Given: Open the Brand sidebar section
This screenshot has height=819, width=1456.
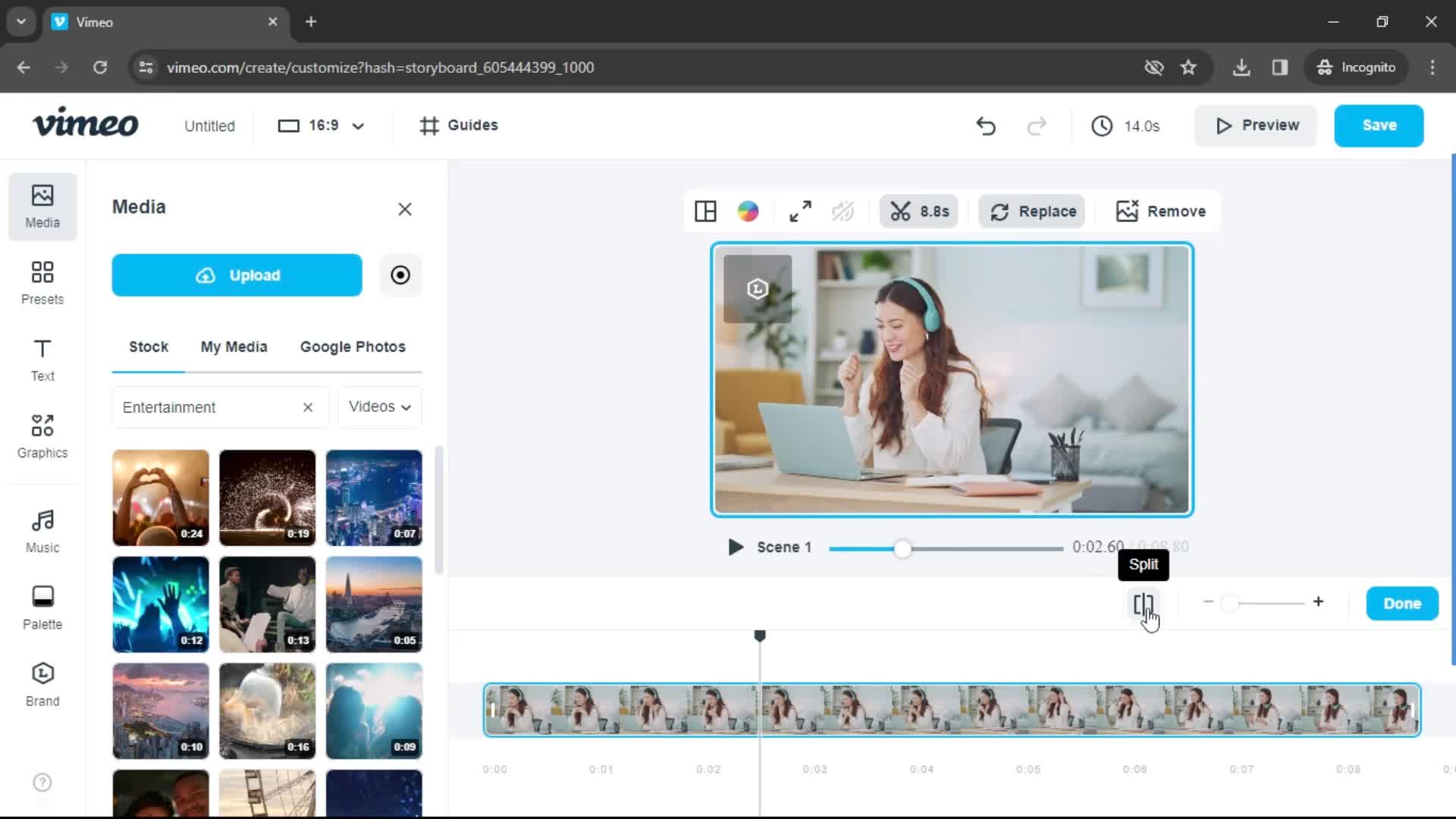Looking at the screenshot, I should [42, 684].
